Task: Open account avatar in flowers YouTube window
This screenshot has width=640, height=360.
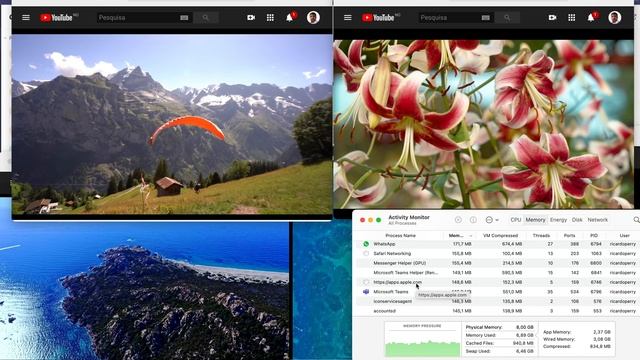Action: 614,18
